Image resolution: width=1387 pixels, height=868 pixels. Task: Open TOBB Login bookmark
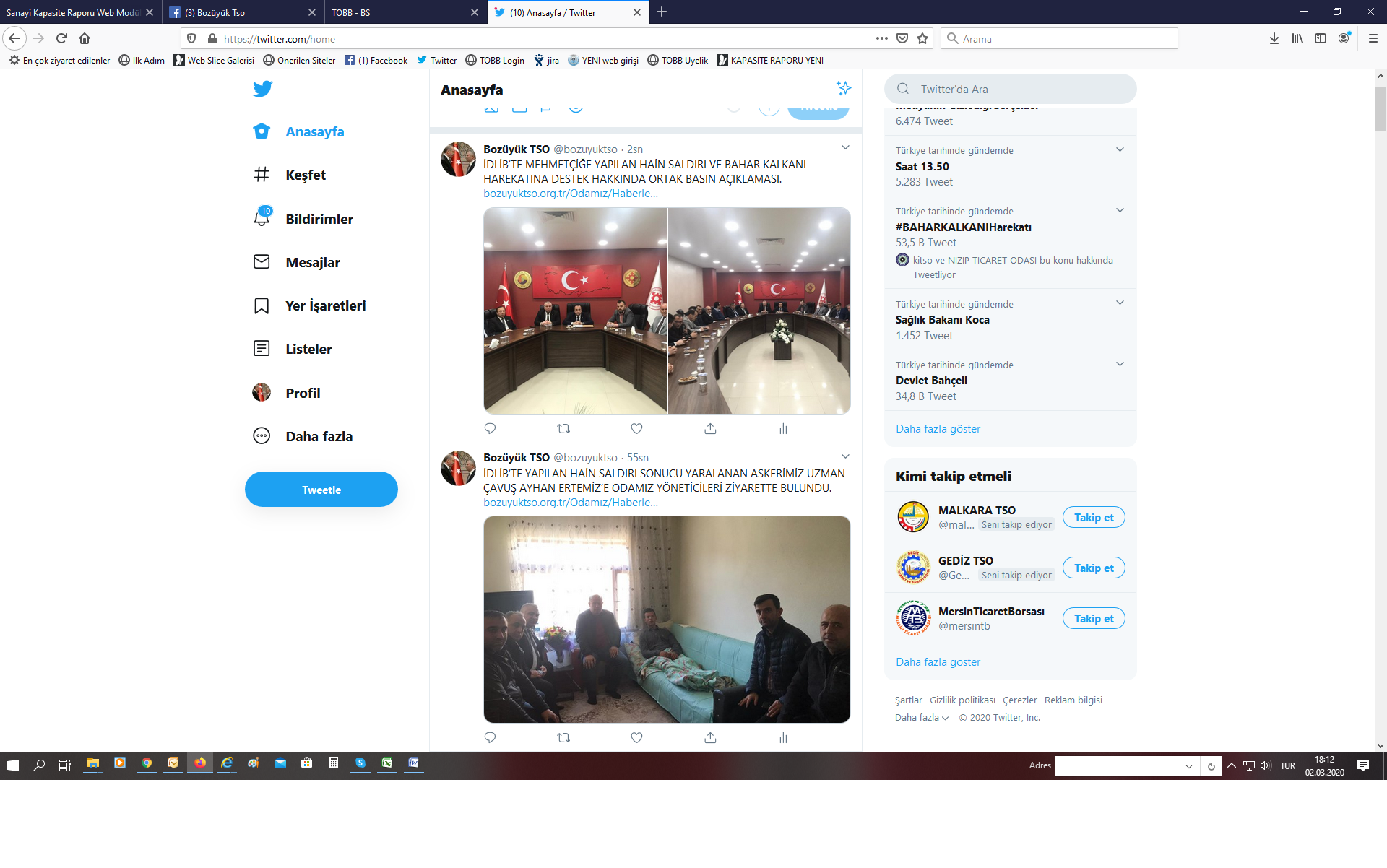[495, 60]
